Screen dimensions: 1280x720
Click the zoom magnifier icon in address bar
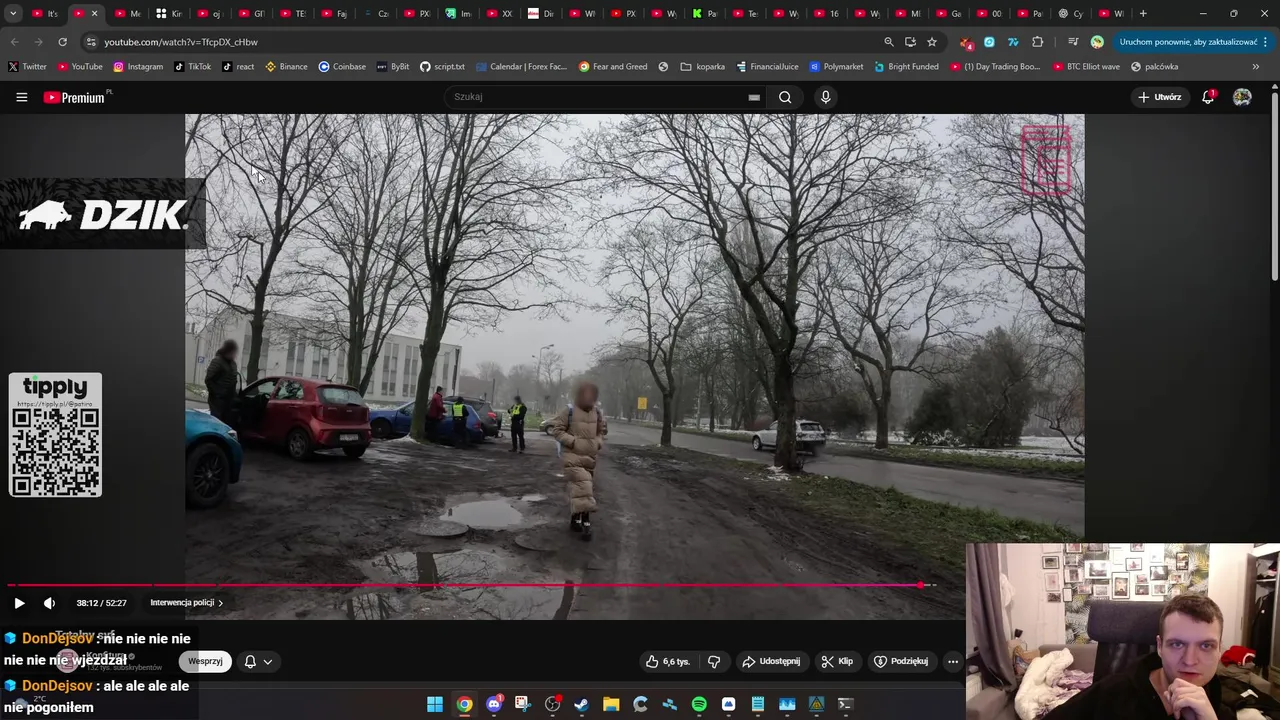point(888,42)
